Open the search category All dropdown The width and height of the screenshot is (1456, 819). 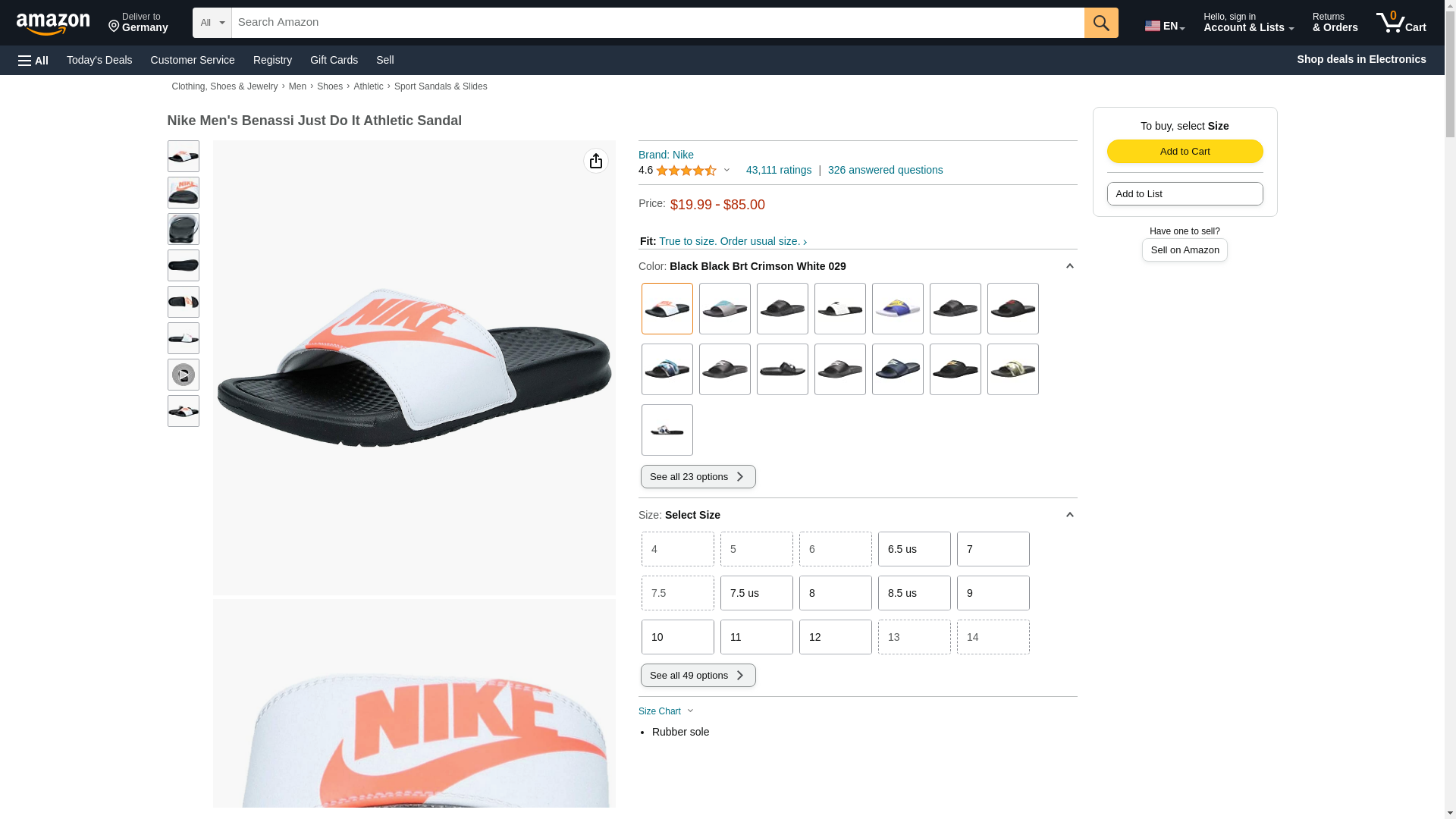[x=212, y=23]
